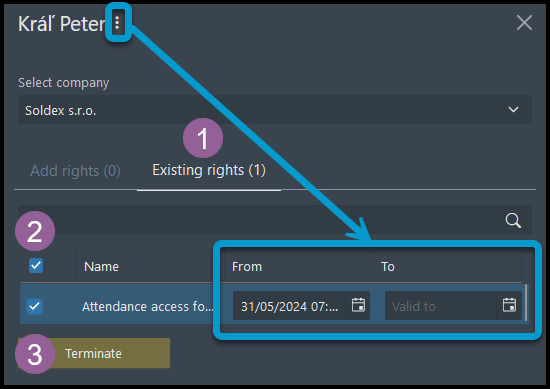Open the Valid to calendar picker
Image resolution: width=550 pixels, height=389 pixels.
point(509,305)
